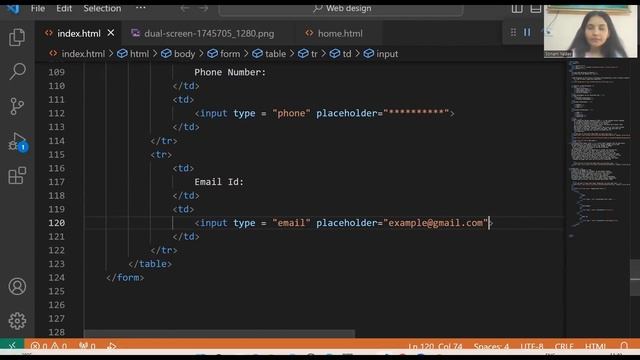
Task: Click the text "Email Id:"
Action: (x=219, y=182)
